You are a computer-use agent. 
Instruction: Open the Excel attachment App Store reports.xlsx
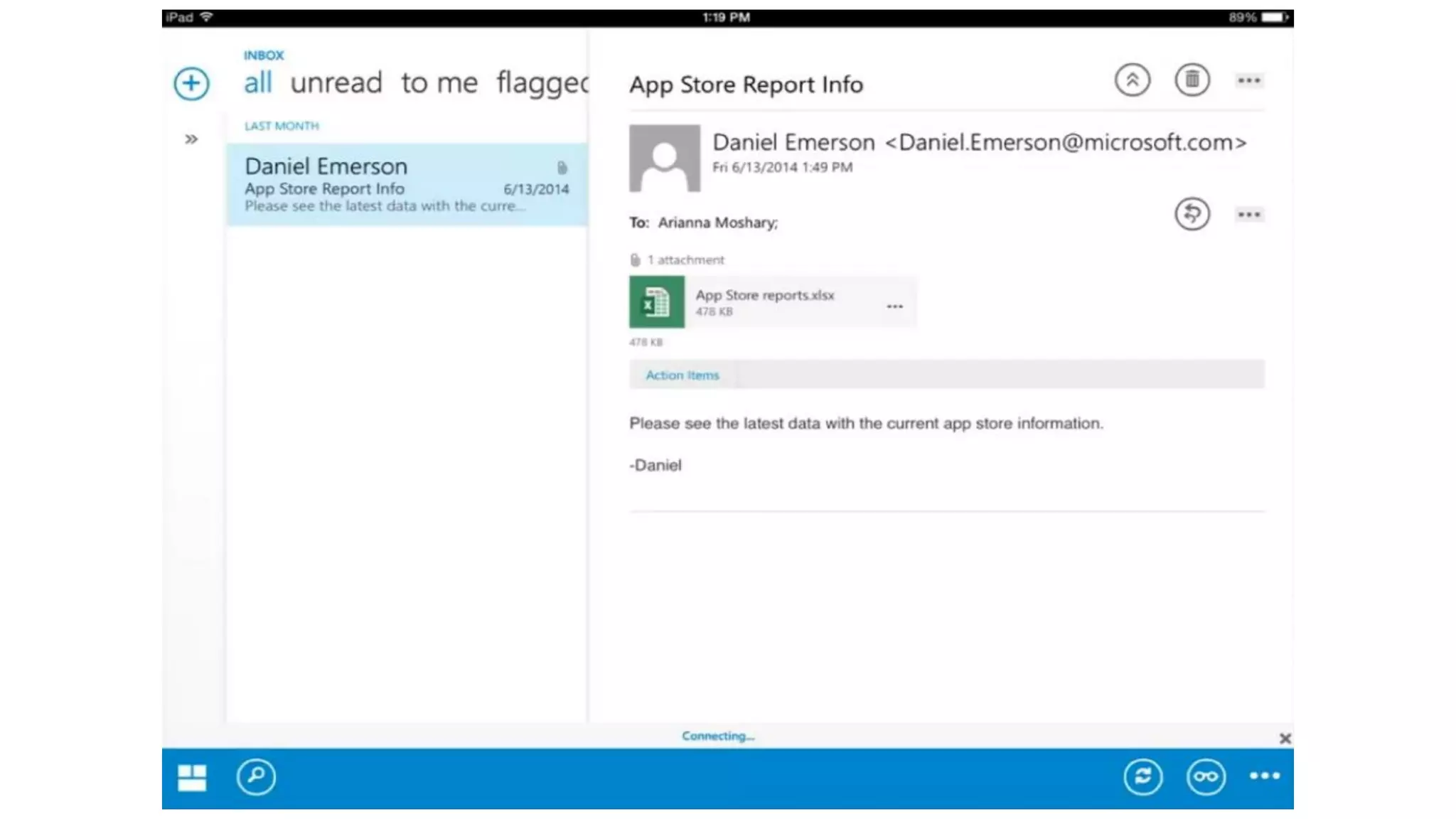764,301
